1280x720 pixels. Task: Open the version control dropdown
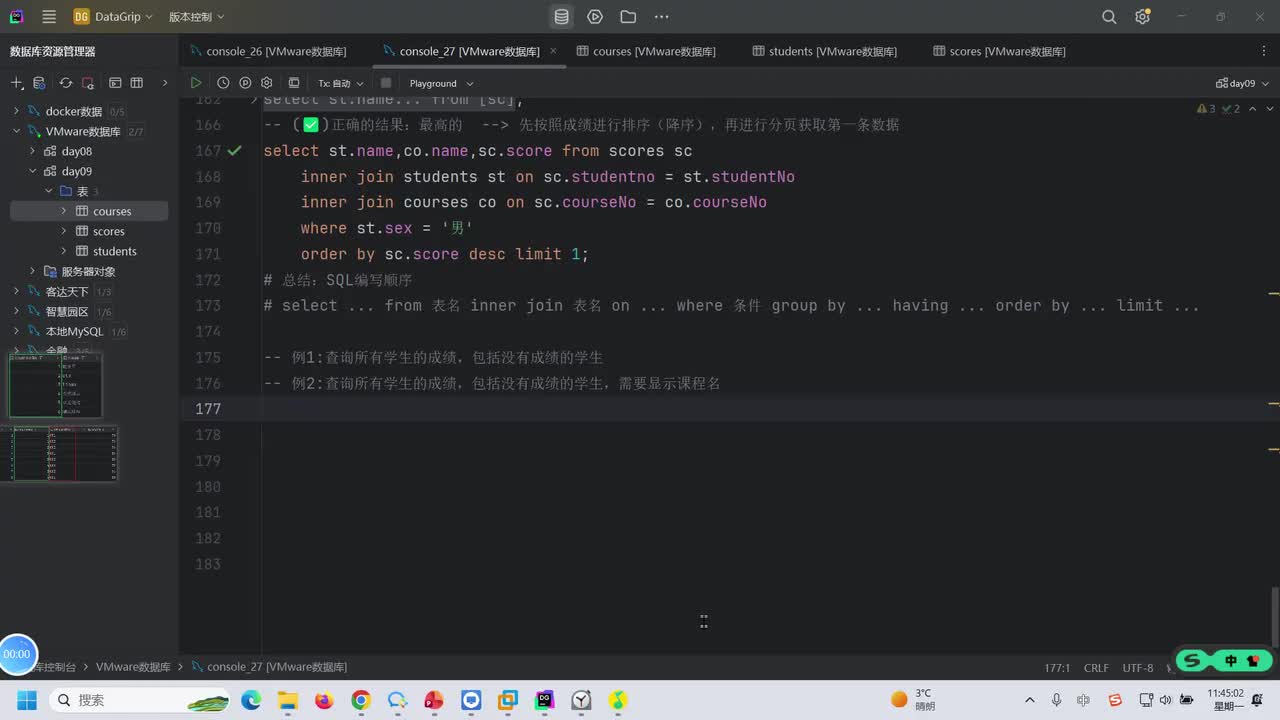pyautogui.click(x=196, y=17)
